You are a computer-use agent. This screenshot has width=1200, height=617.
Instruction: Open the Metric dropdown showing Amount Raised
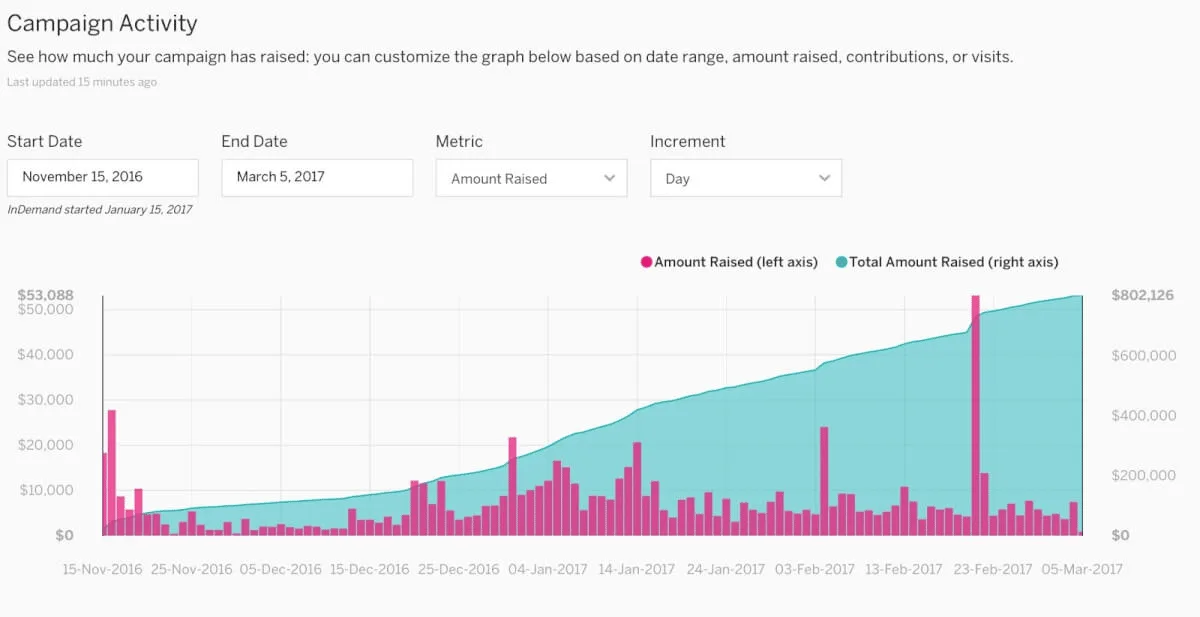click(531, 178)
